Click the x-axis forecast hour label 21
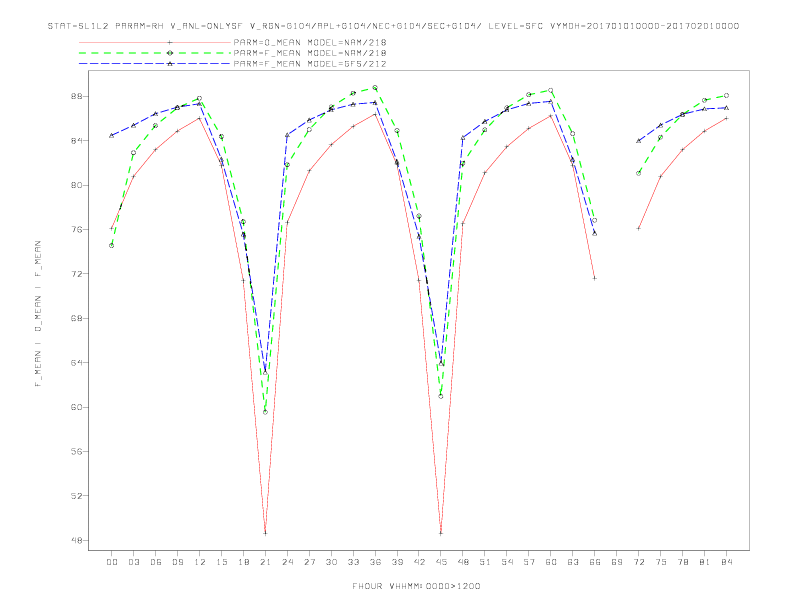 (x=265, y=562)
